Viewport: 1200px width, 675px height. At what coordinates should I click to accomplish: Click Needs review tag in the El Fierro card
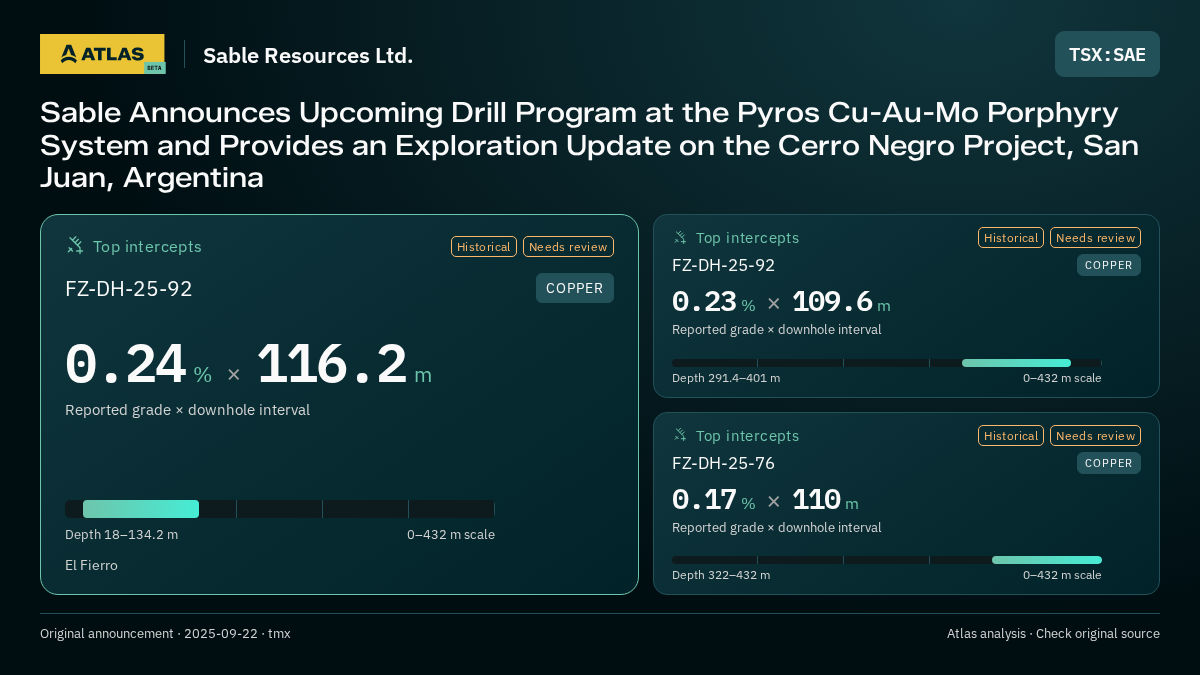(568, 247)
